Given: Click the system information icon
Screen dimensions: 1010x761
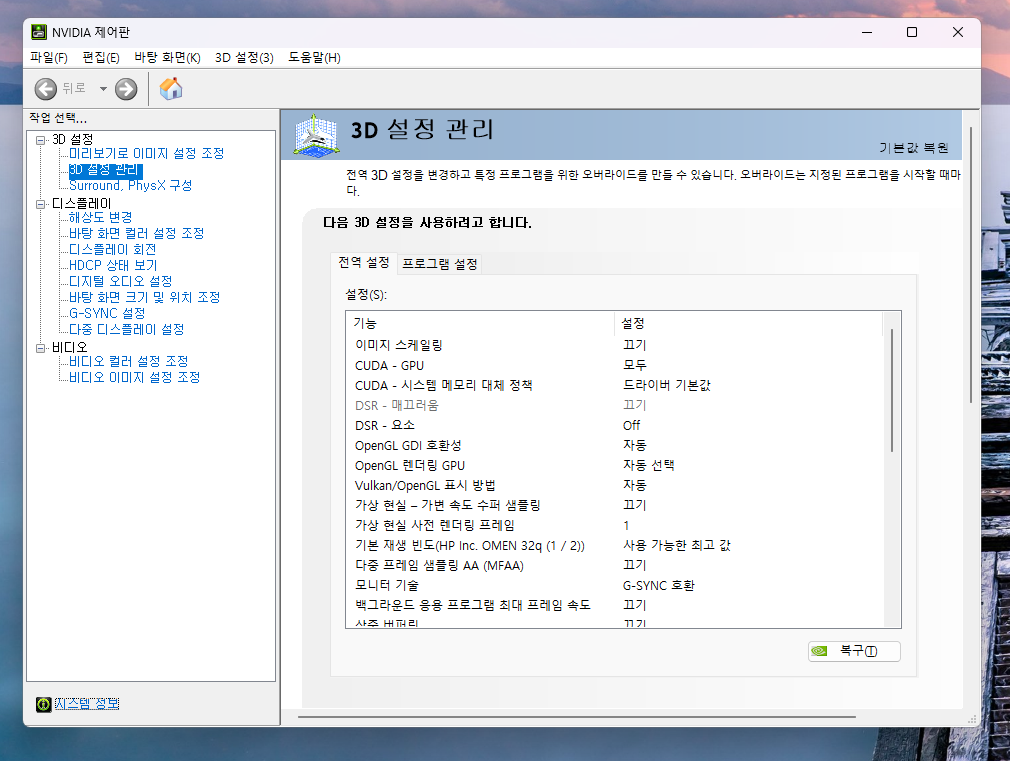Looking at the screenshot, I should pos(43,704).
